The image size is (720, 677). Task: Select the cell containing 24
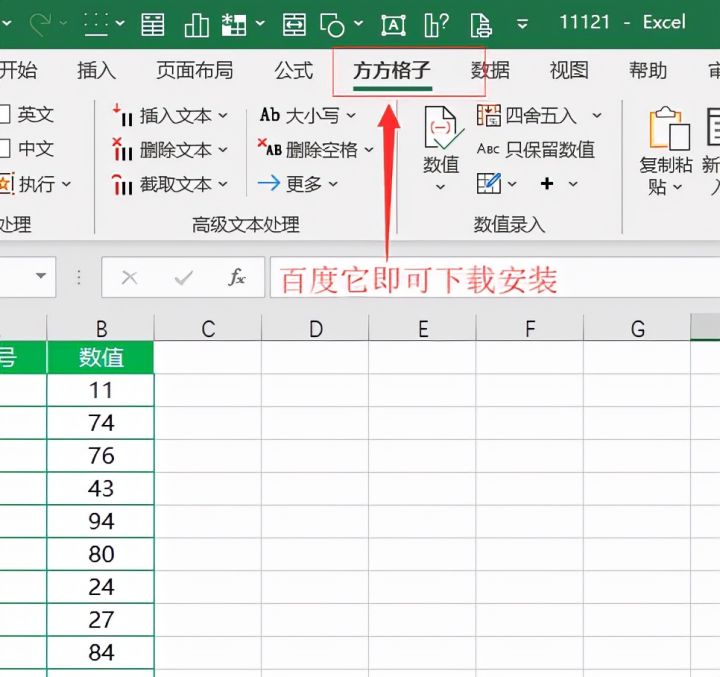click(x=101, y=587)
